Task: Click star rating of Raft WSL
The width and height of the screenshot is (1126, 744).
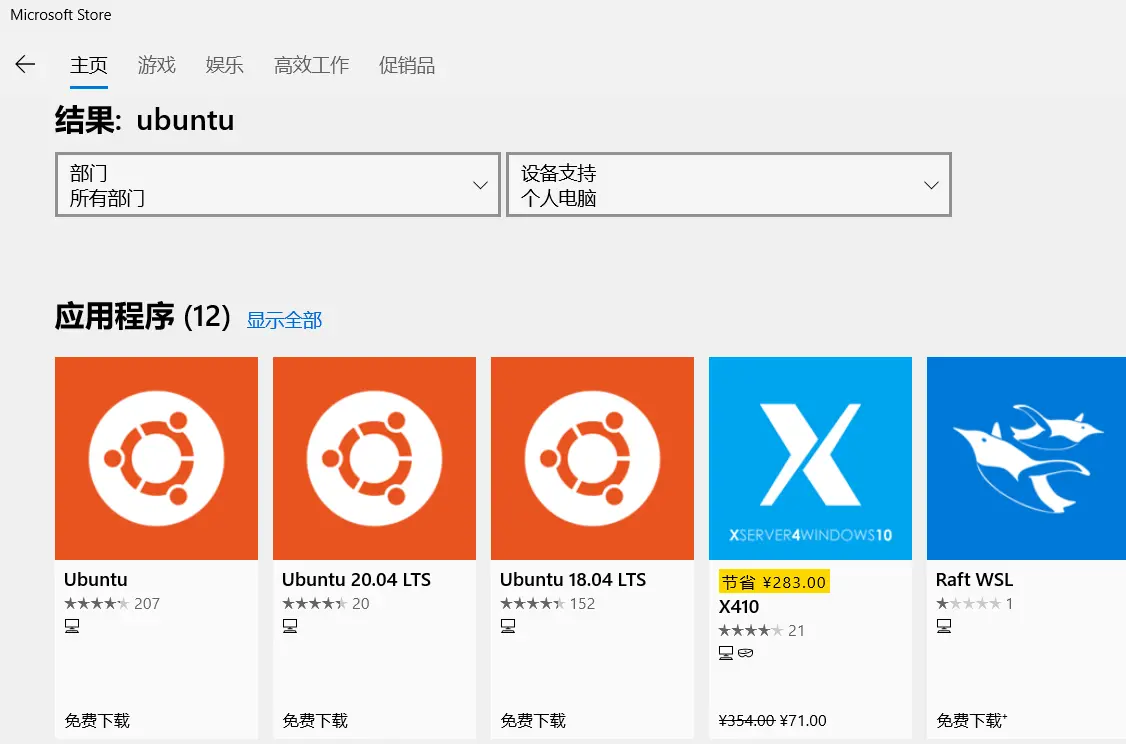Action: [968, 603]
